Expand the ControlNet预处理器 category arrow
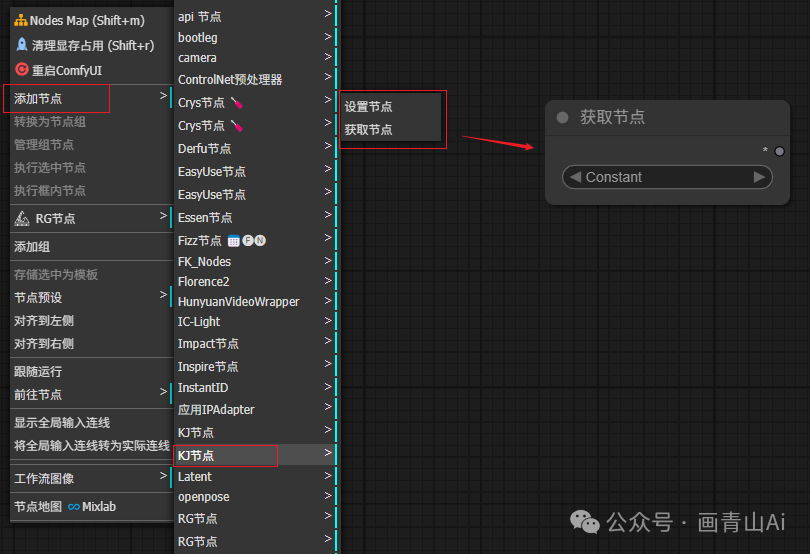Screen dimensions: 810x554 pos(328,76)
